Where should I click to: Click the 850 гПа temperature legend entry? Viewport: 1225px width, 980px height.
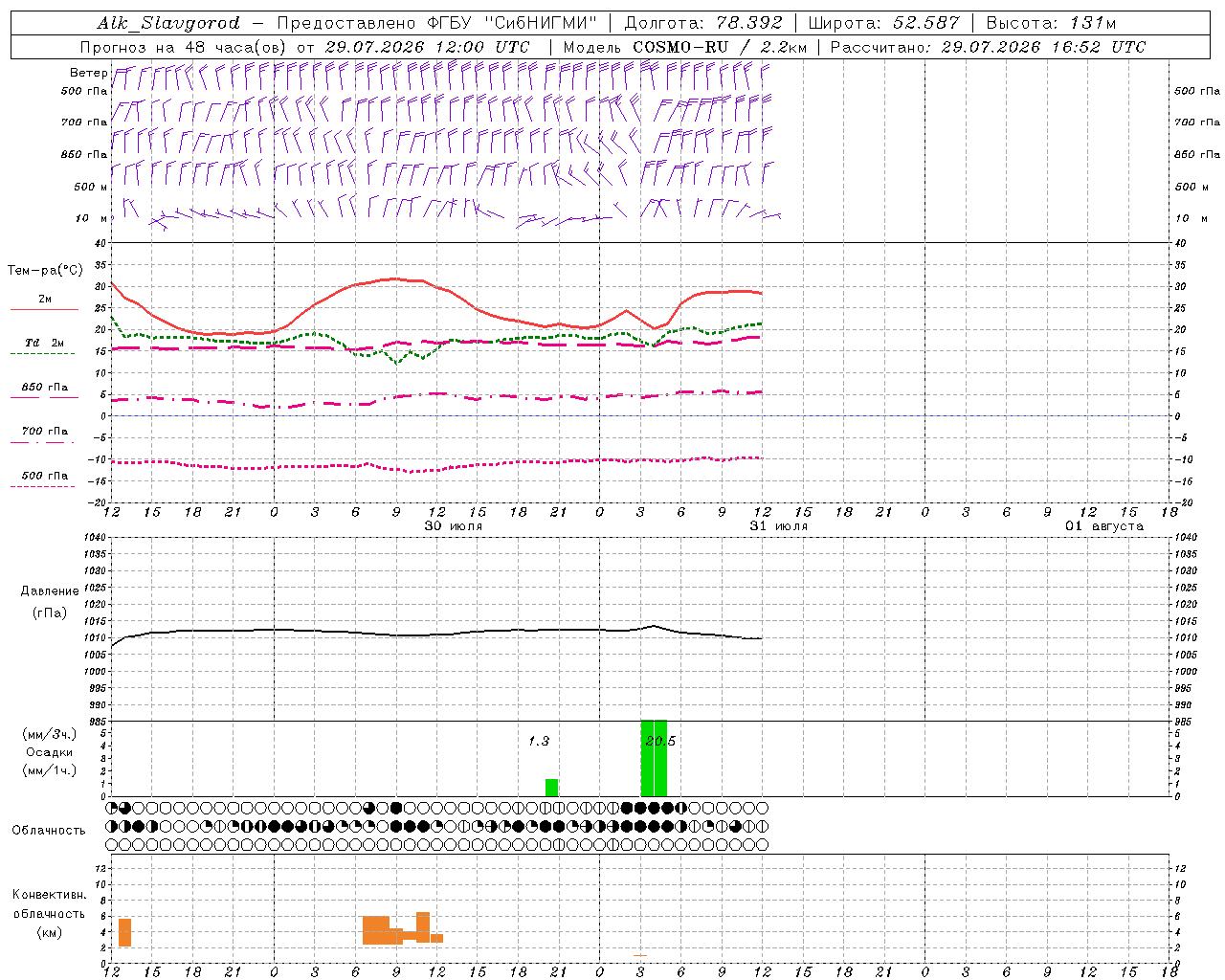click(45, 388)
